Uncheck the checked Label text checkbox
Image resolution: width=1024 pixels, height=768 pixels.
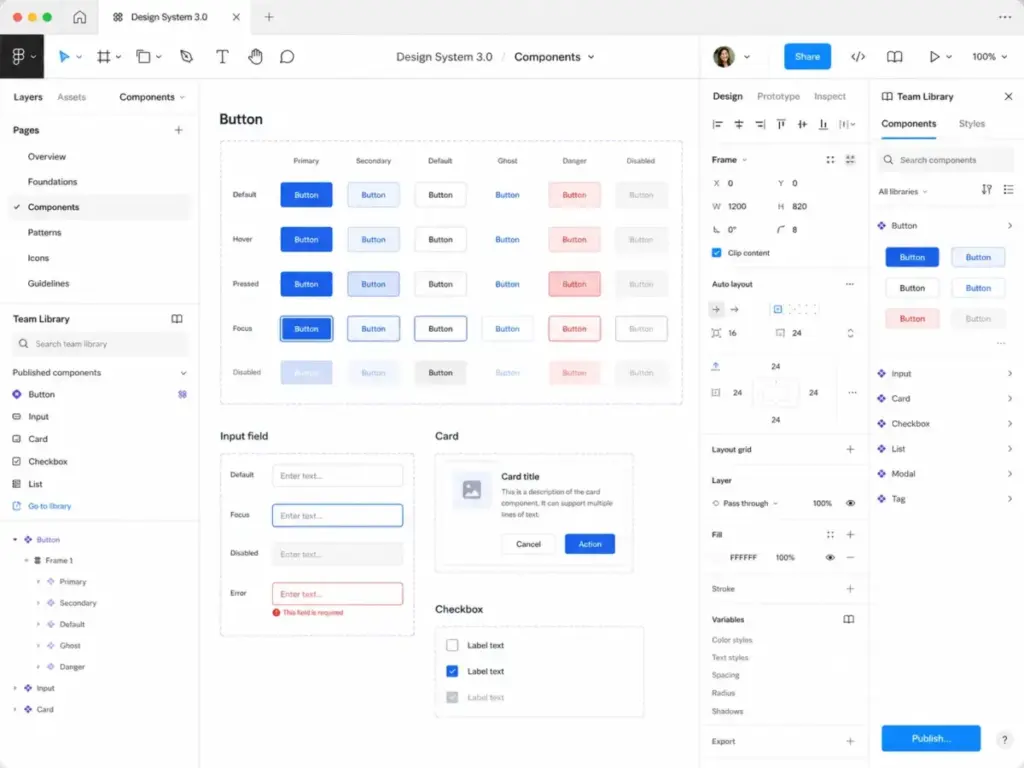click(x=452, y=671)
